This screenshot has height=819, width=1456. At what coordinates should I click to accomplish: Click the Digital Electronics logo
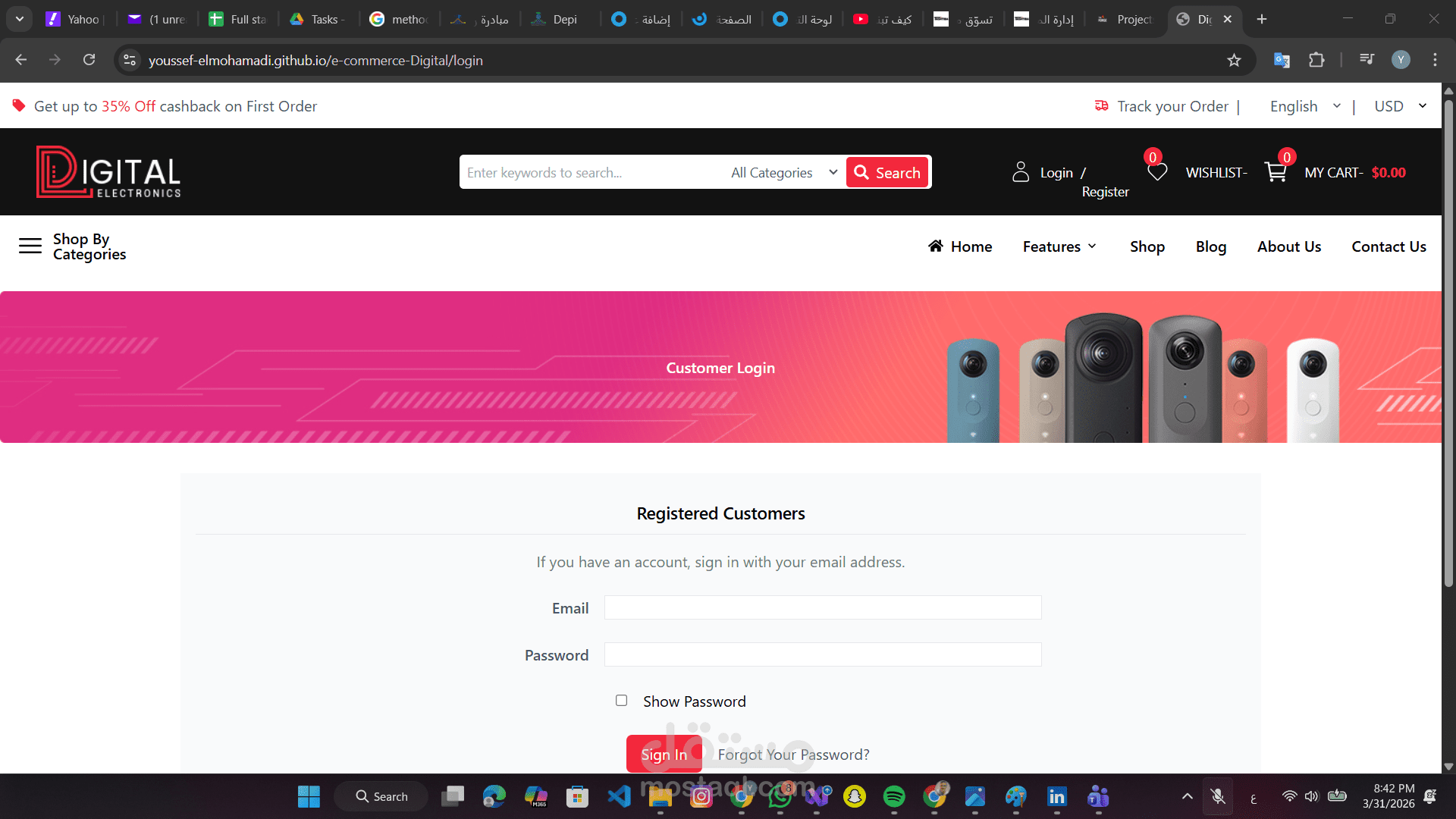[108, 172]
